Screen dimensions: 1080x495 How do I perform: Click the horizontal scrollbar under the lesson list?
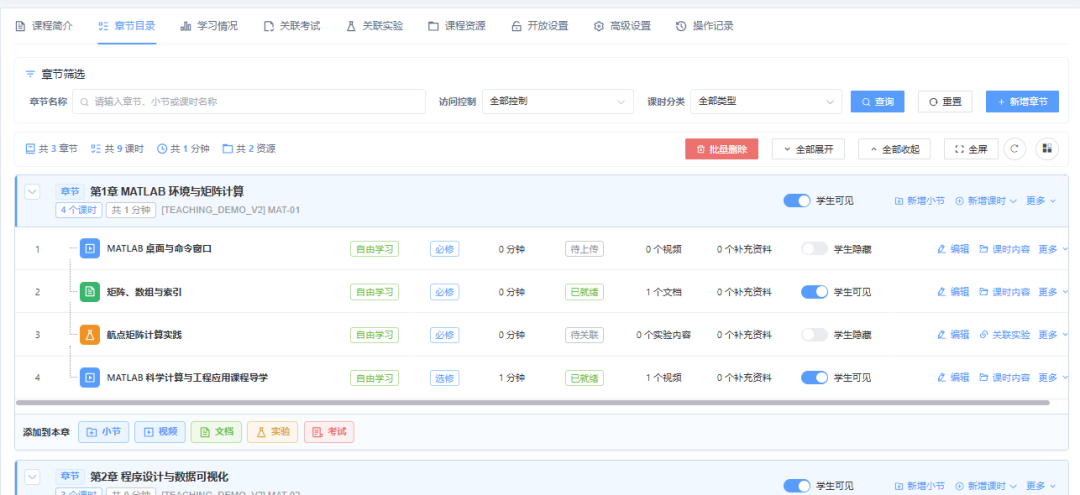click(532, 402)
